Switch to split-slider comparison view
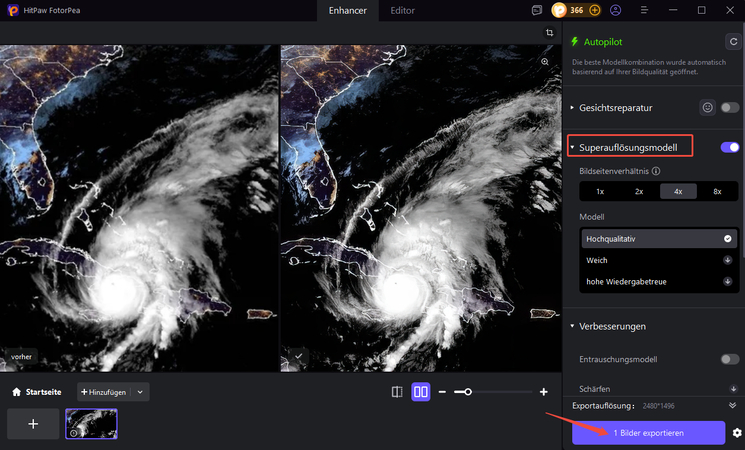Screen dimensions: 745x450 (x=397, y=392)
